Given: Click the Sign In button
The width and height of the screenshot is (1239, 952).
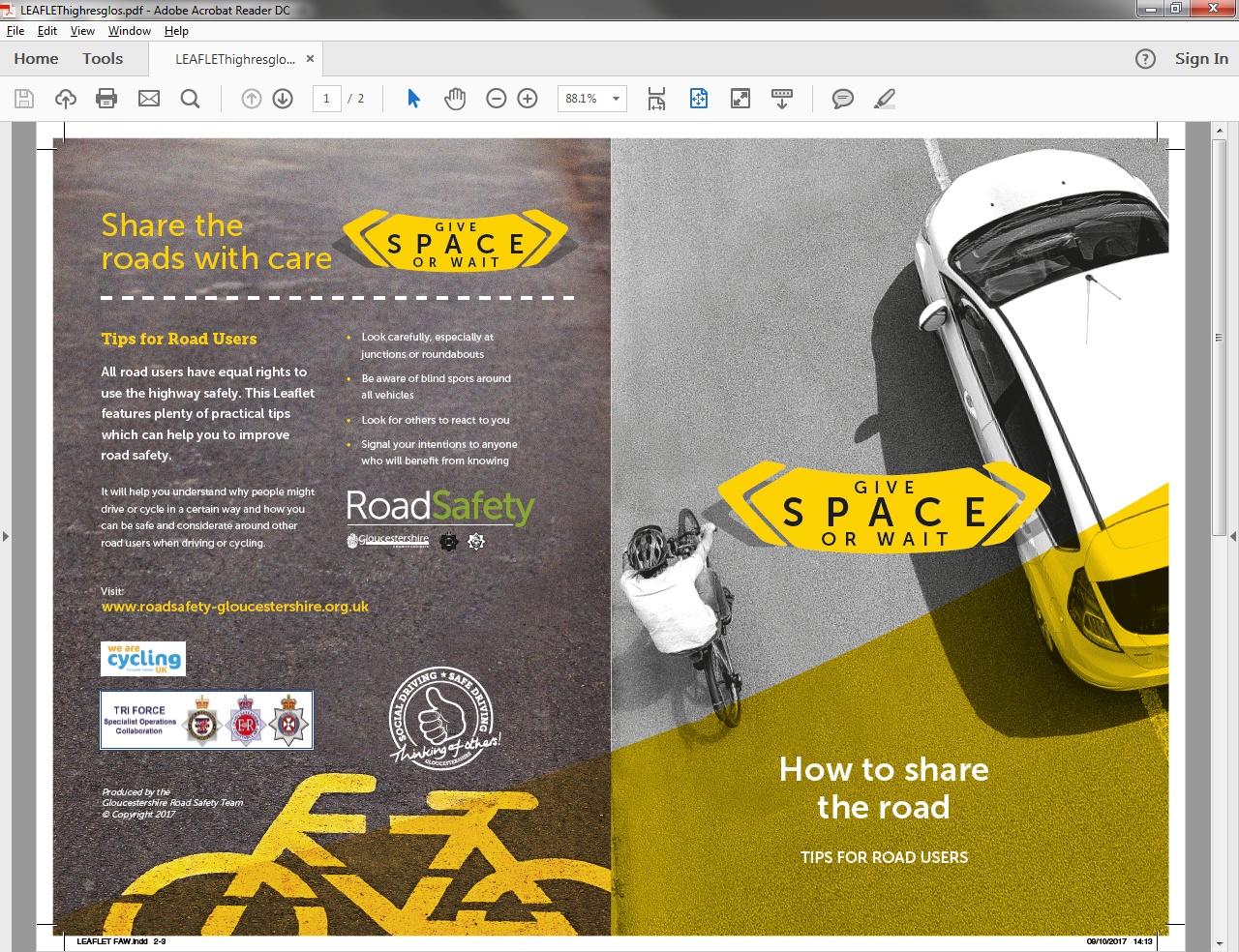Looking at the screenshot, I should click(1201, 59).
